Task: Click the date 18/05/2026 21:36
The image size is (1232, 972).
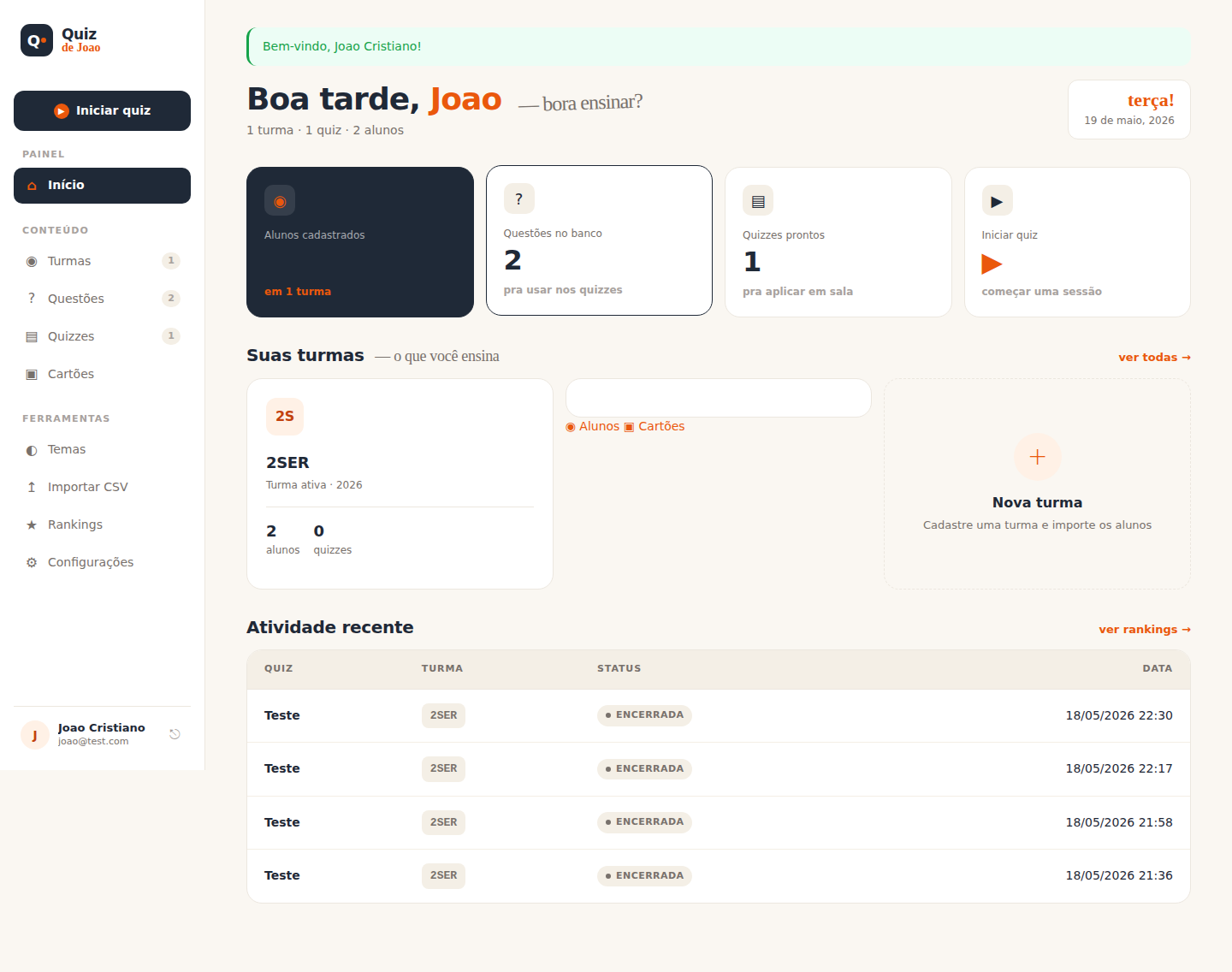Action: tap(1119, 875)
